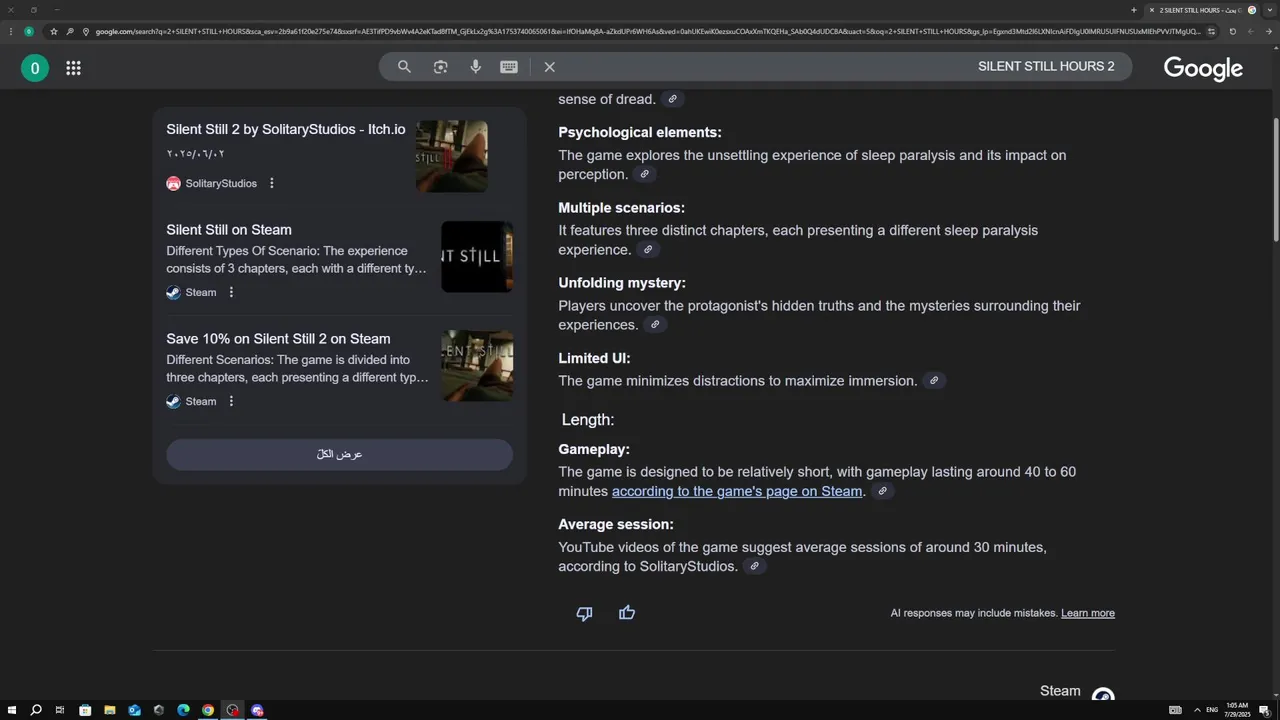Screen dimensions: 1280x720
Task: Click the Silent Still on Steam thumbnail
Action: [x=477, y=256]
